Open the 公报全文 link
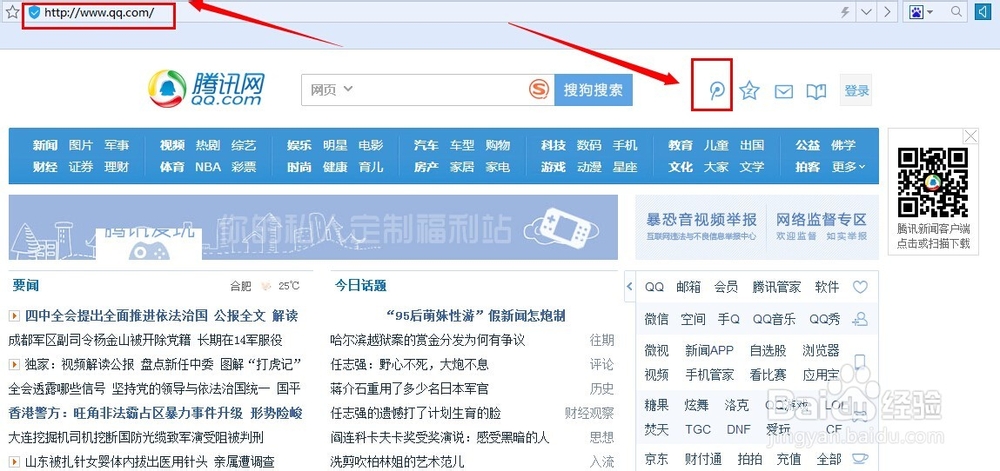Image resolution: width=1000 pixels, height=471 pixels. 240,315
